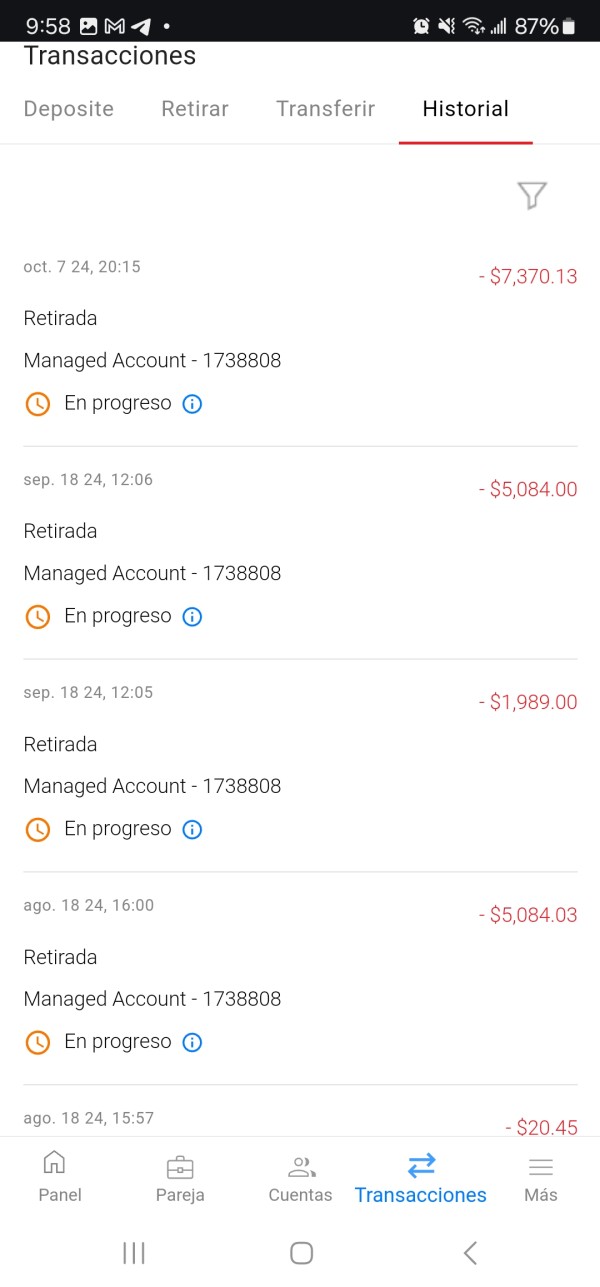Open the - $20.45 transaction at bottom
The height and width of the screenshot is (1287, 600).
click(300, 1122)
